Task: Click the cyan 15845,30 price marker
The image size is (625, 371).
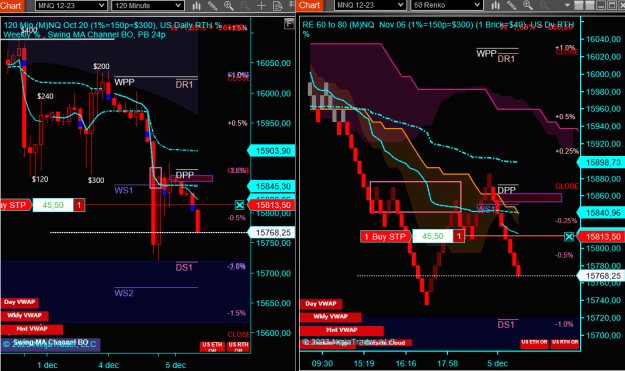Action: [x=271, y=186]
